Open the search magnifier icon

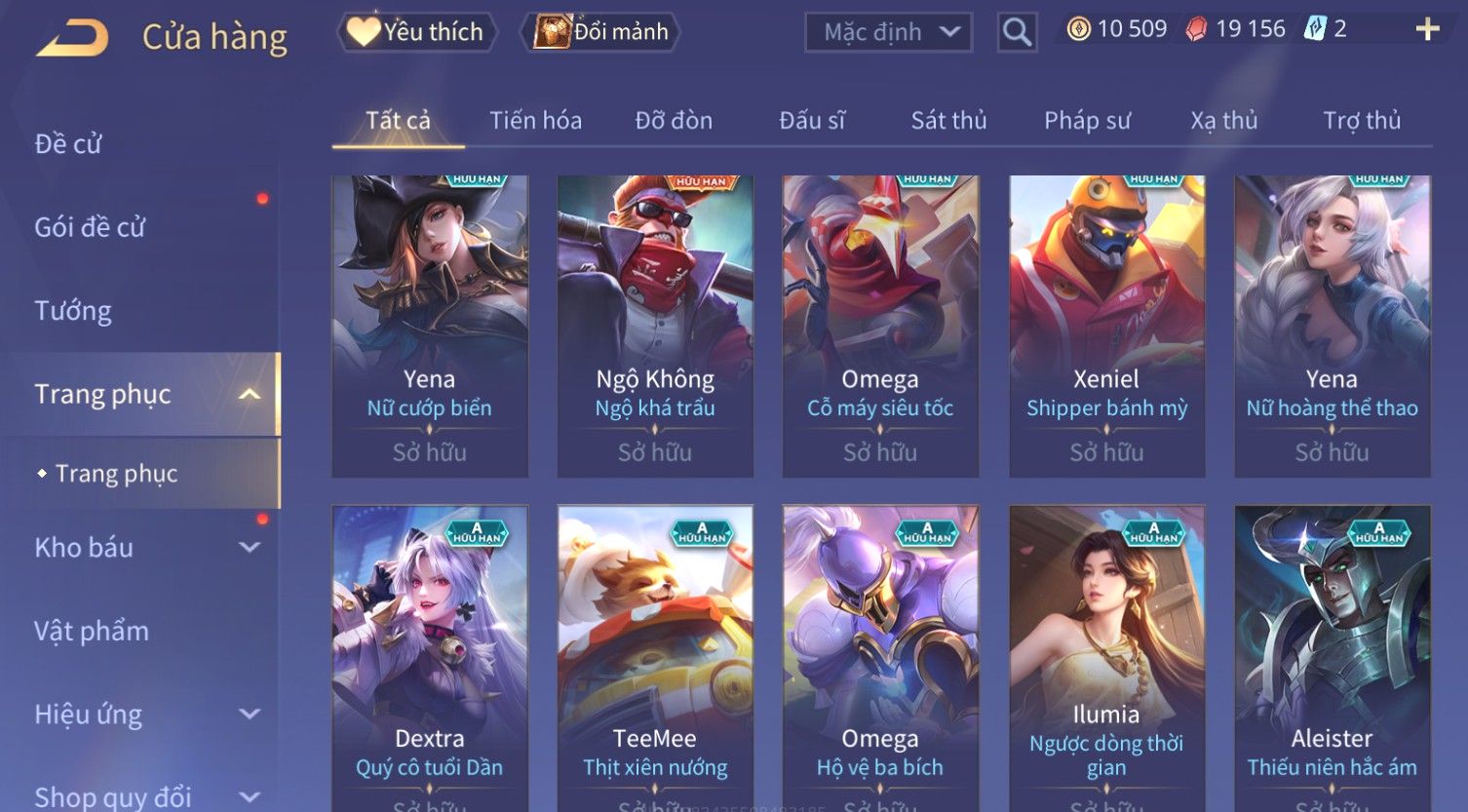click(1017, 32)
